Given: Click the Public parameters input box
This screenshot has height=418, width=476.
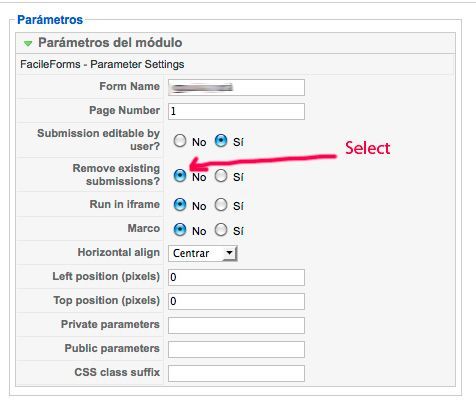Looking at the screenshot, I should pyautogui.click(x=236, y=349).
